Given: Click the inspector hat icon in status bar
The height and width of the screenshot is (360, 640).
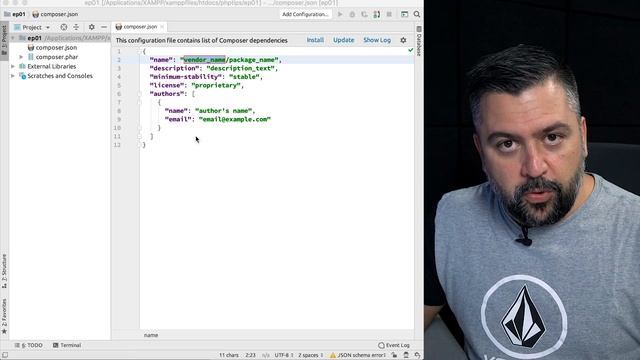Looking at the screenshot, I should (x=406, y=355).
